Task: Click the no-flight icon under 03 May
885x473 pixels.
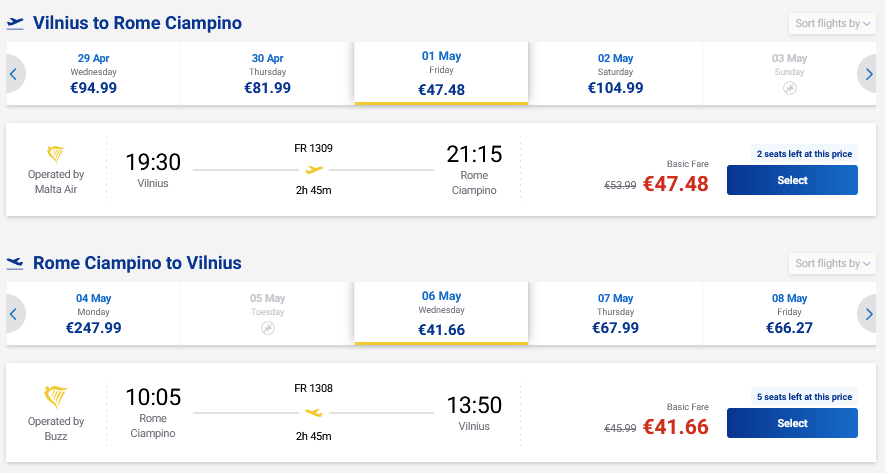Action: (789, 89)
